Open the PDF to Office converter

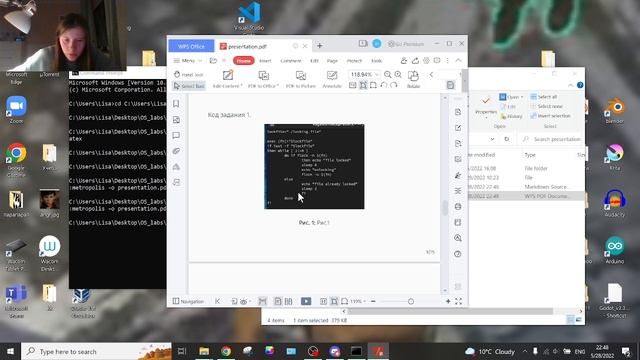[263, 79]
